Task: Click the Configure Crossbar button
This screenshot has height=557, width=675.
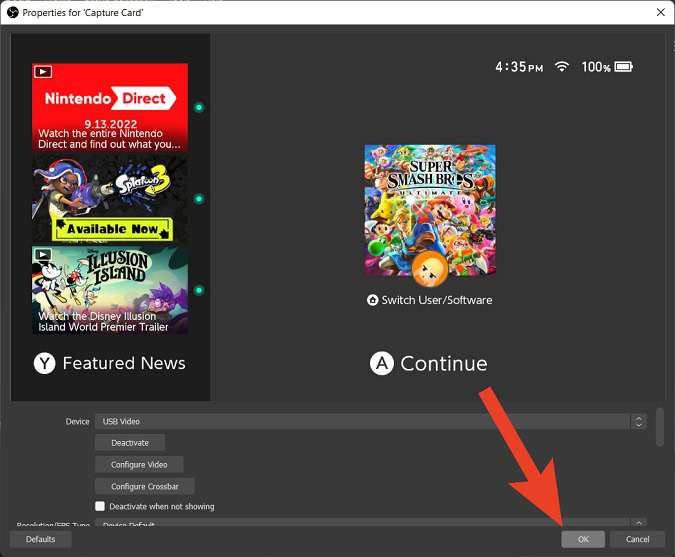Action: coord(146,486)
